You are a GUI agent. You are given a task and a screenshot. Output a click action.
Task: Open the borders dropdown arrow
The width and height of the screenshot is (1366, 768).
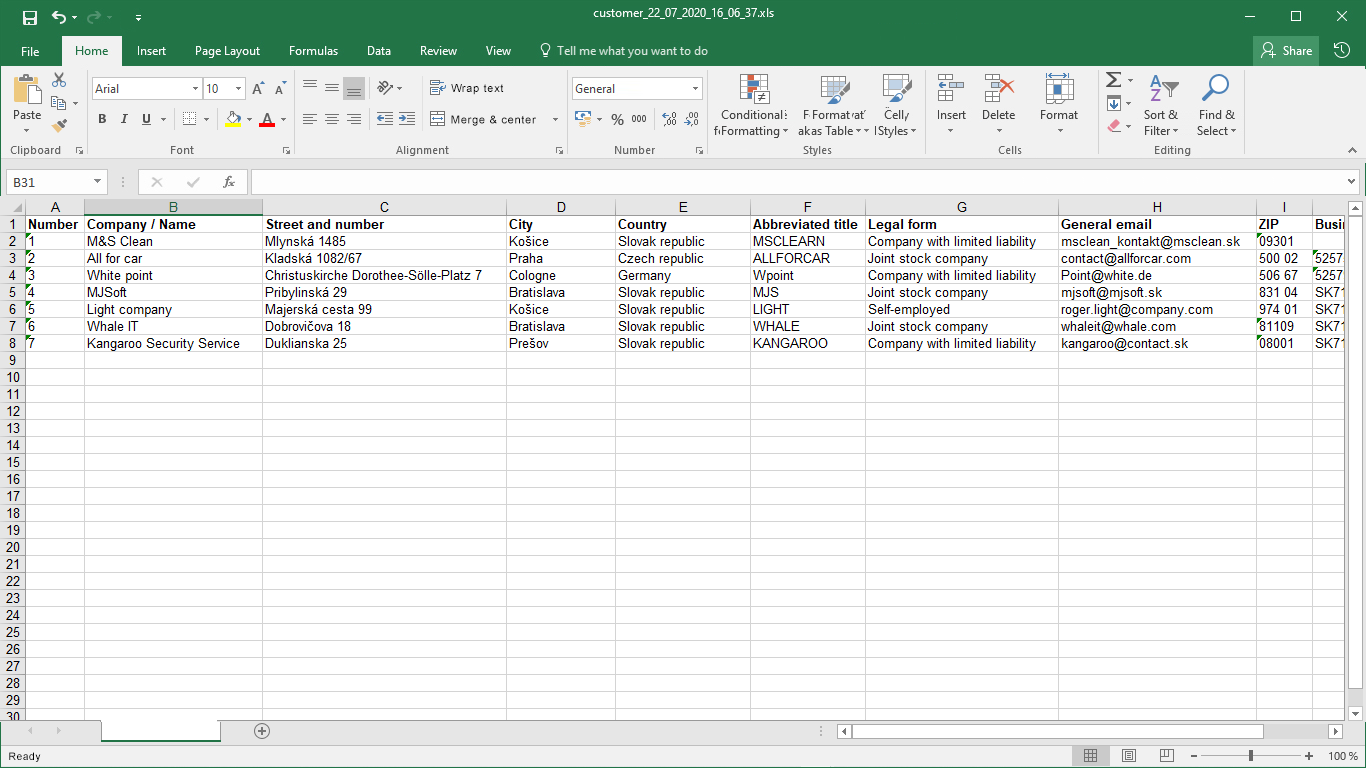206,119
